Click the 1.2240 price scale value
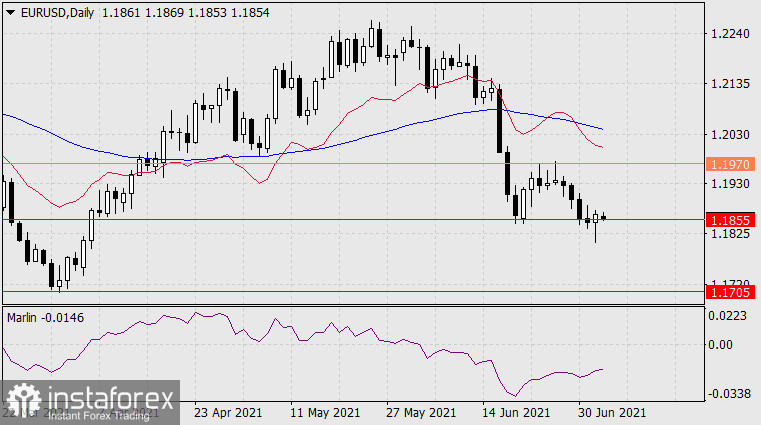The height and width of the screenshot is (425, 761). point(730,34)
